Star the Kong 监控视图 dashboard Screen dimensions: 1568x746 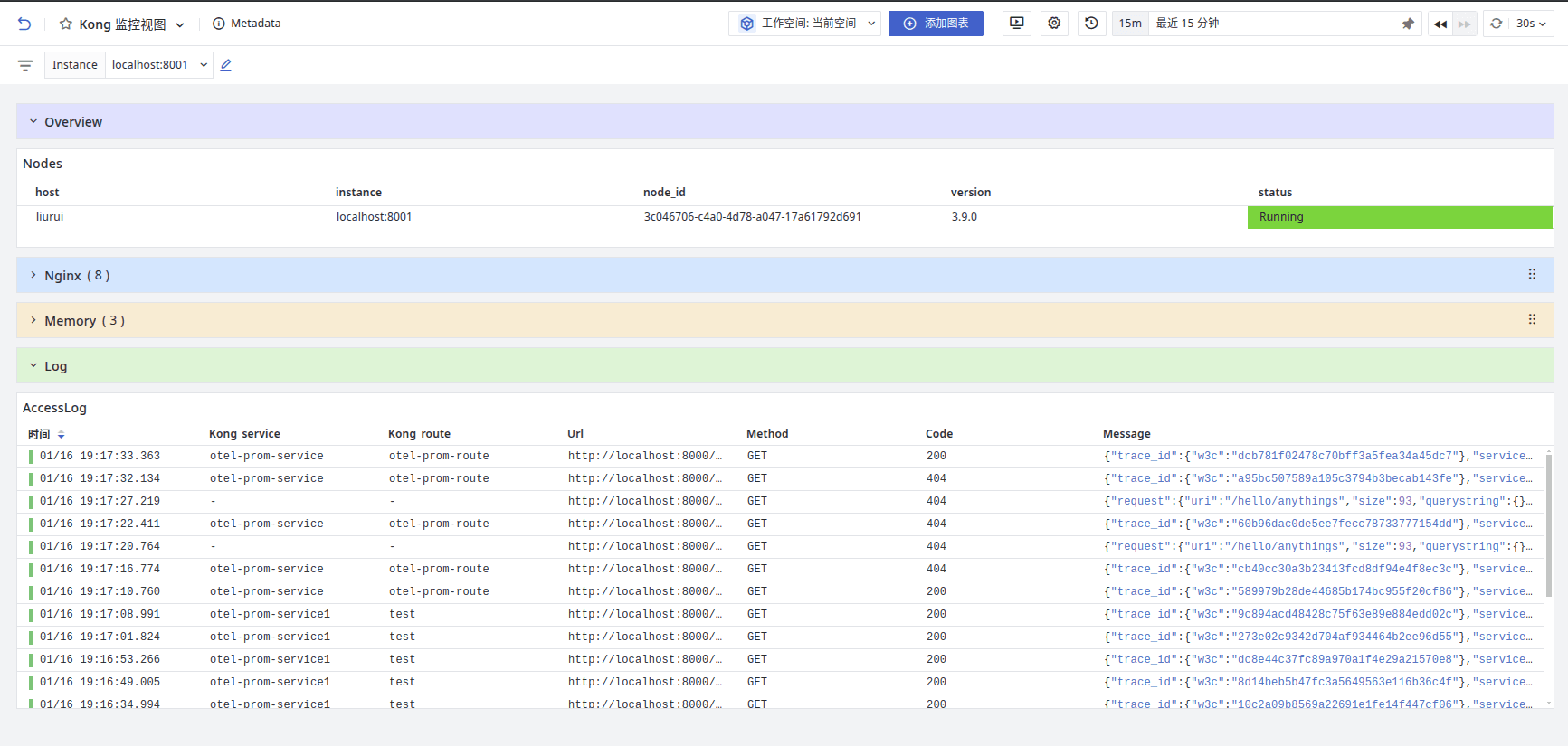(x=66, y=24)
